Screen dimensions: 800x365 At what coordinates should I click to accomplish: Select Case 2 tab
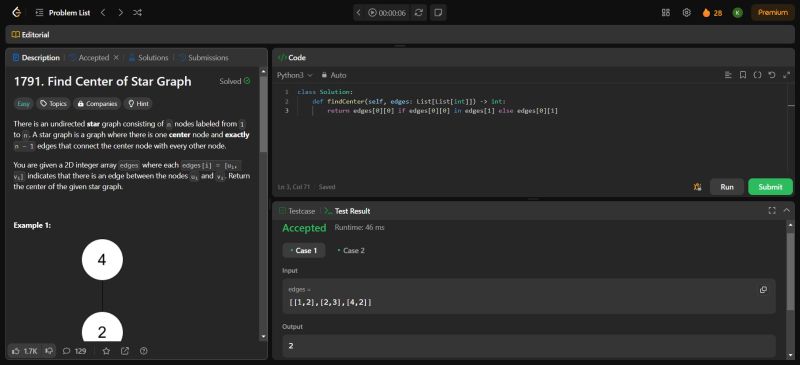point(351,251)
